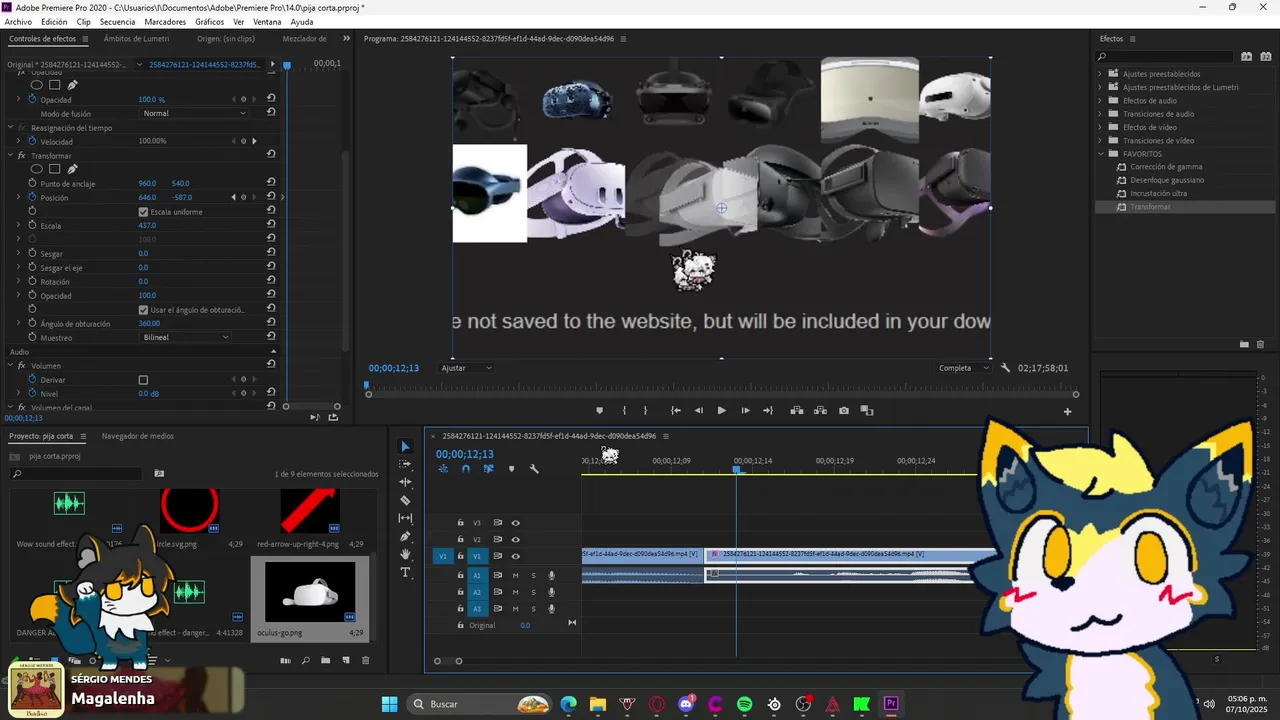Click Posición stopwatch animation toggle
The image size is (1280, 720).
(32, 197)
